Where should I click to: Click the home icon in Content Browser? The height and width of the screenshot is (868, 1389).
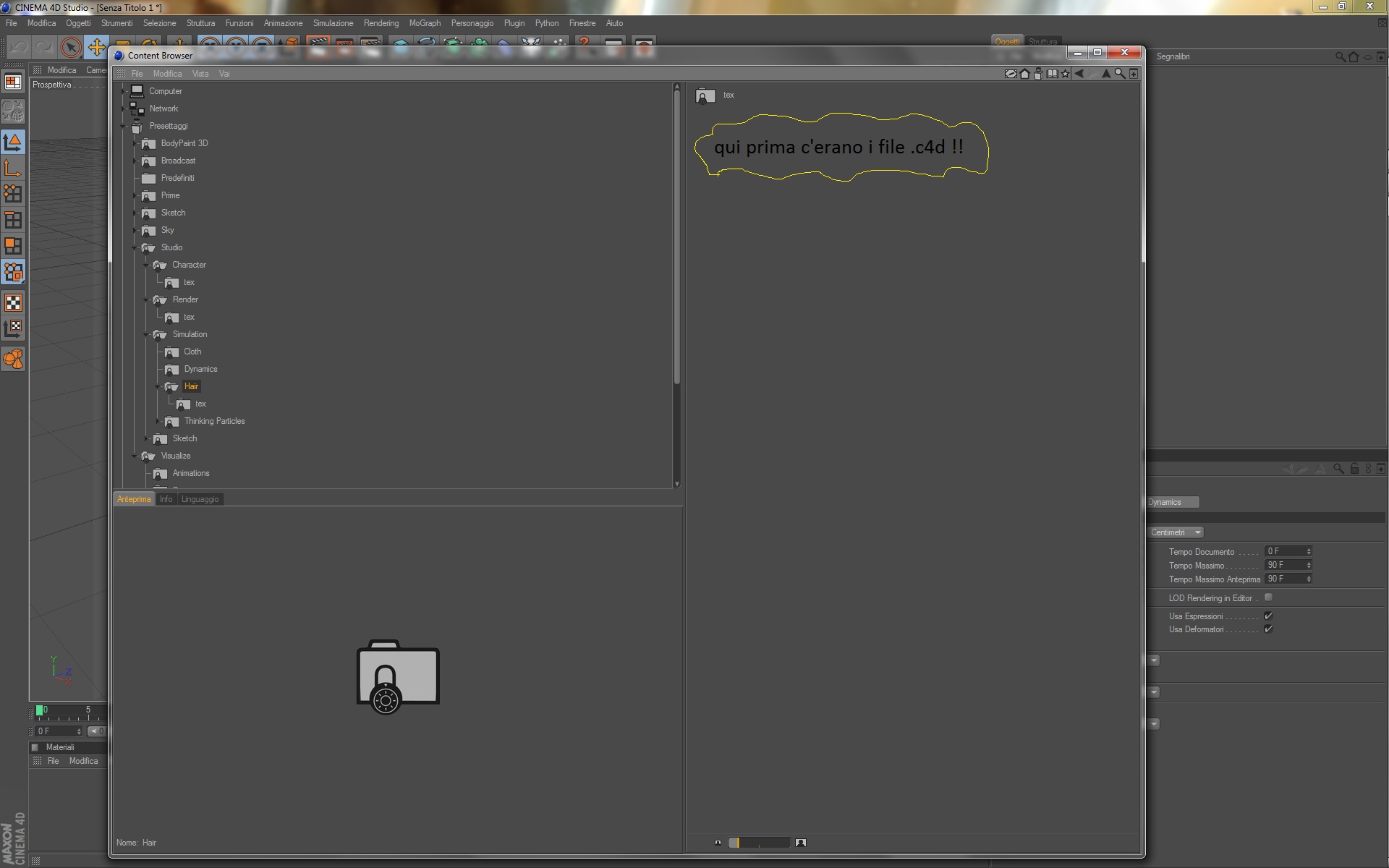[x=1024, y=74]
